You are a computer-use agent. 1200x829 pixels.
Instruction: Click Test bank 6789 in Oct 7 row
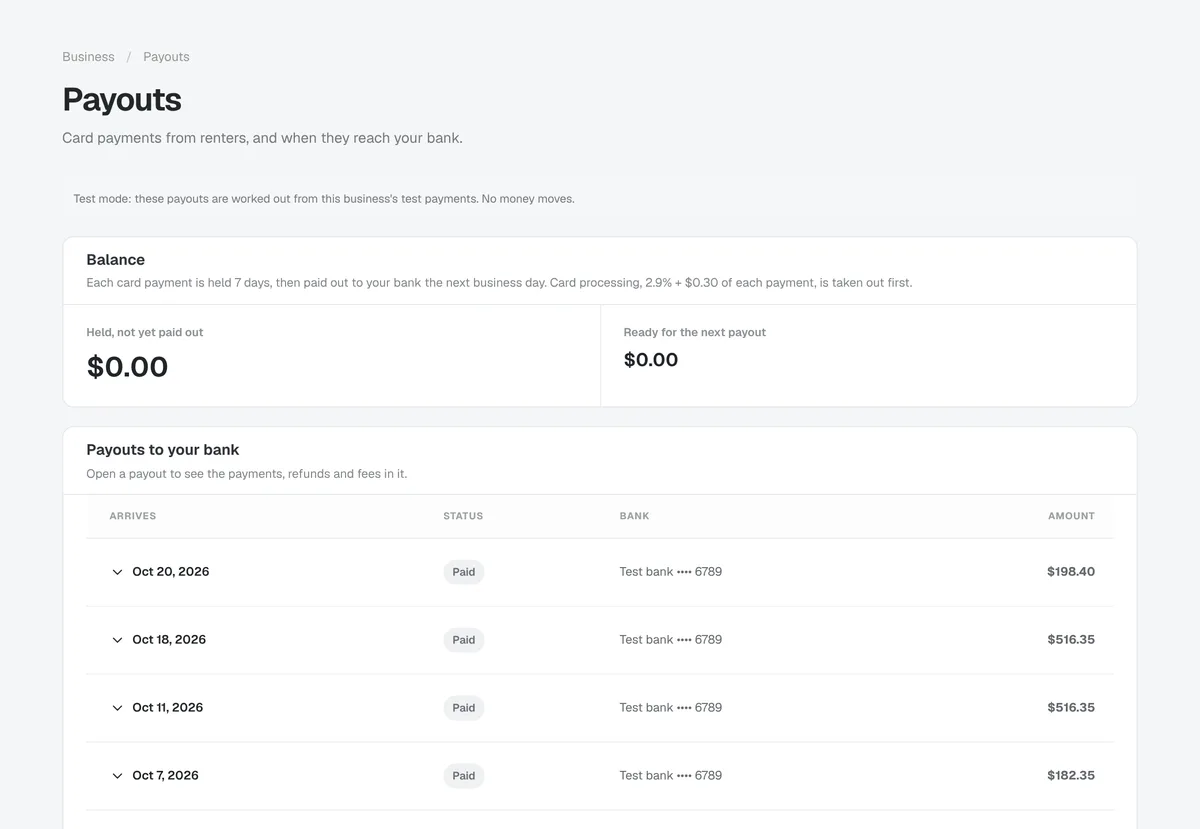[x=671, y=776]
